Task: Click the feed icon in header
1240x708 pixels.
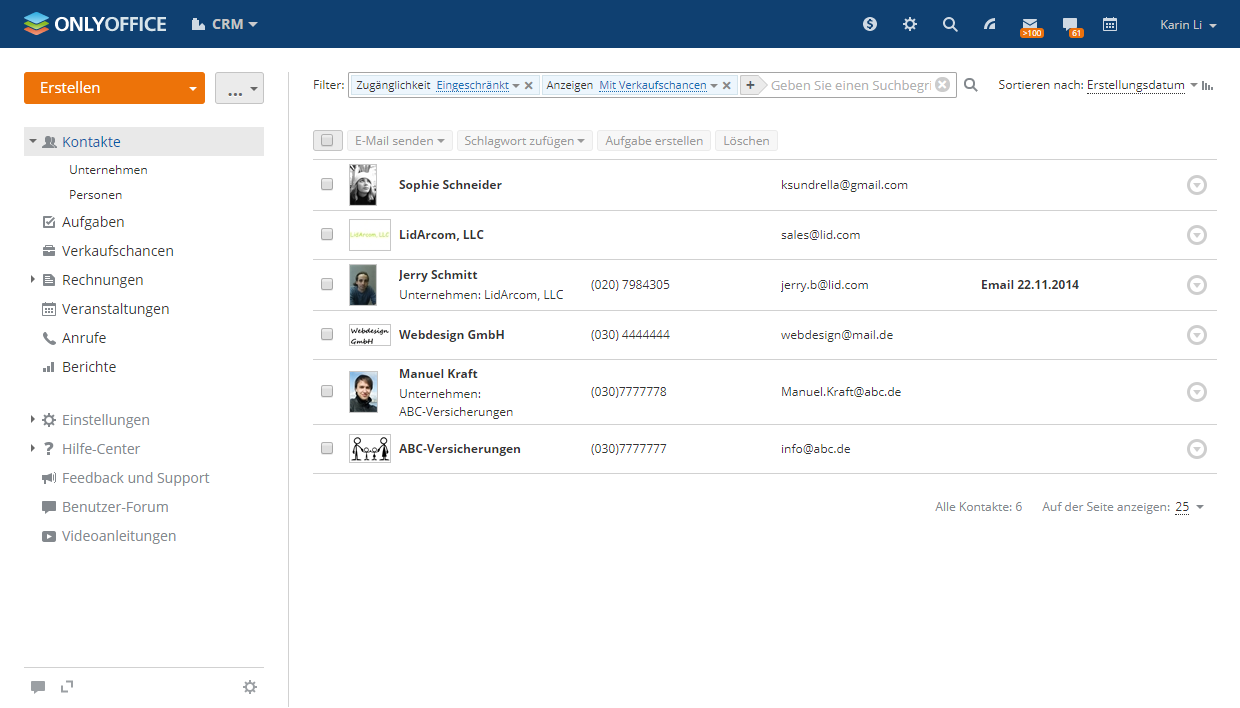Action: pyautogui.click(x=990, y=24)
